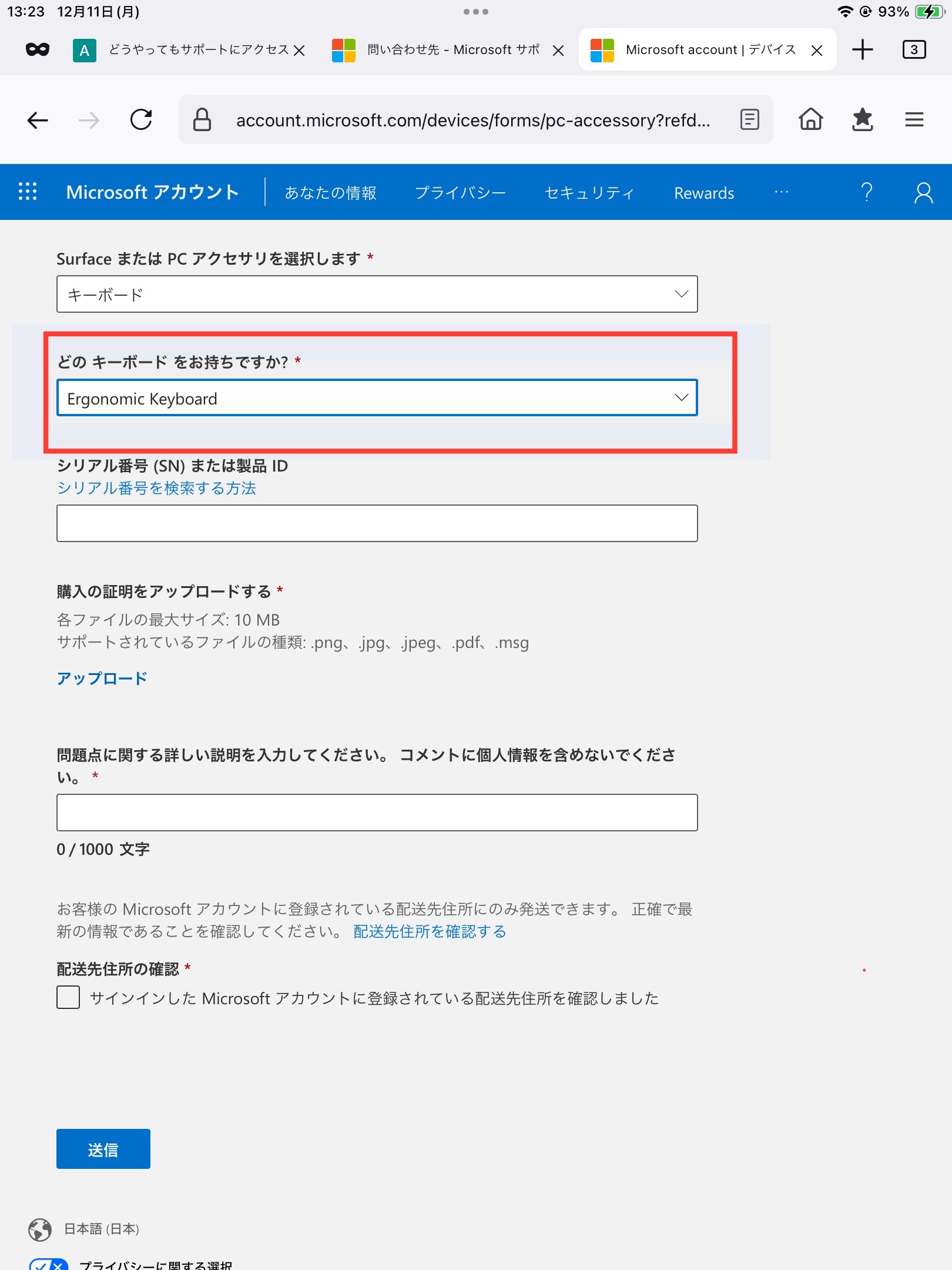
Task: Toggle the privacy choices switch icon
Action: [48, 1265]
